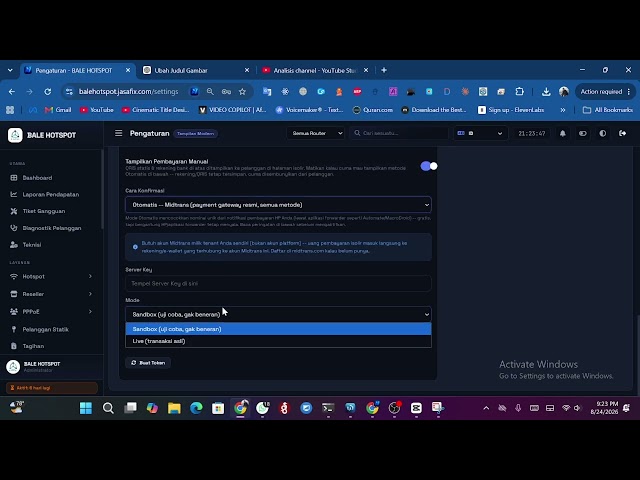The height and width of the screenshot is (480, 640).
Task: Open Windows Start menu
Action: (86, 408)
